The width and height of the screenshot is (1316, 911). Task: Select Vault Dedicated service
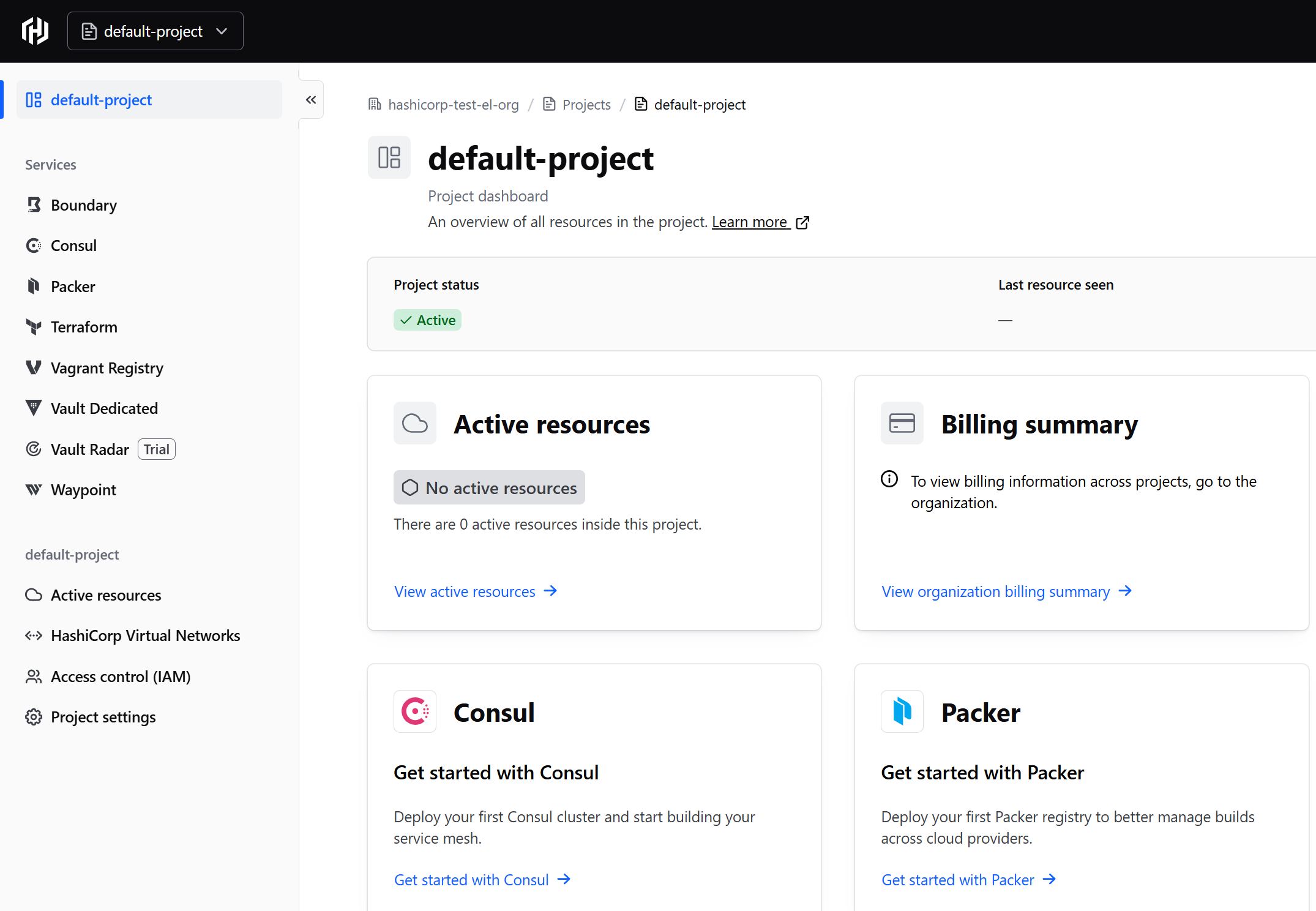[104, 408]
